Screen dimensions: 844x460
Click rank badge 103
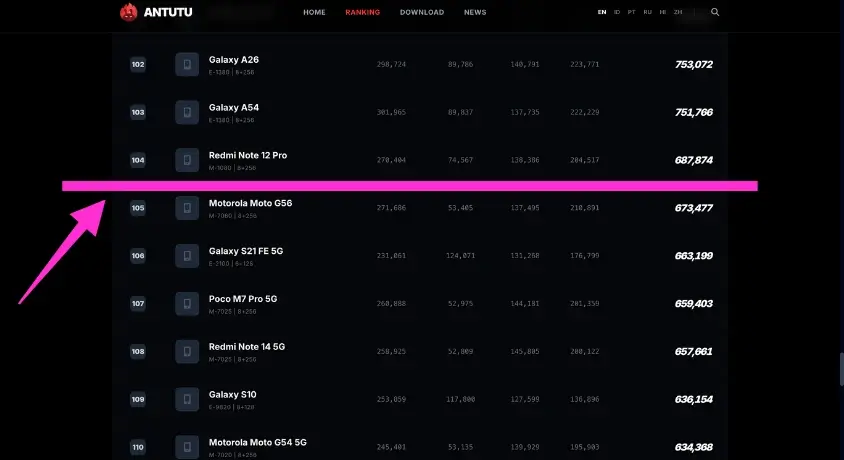click(x=138, y=112)
